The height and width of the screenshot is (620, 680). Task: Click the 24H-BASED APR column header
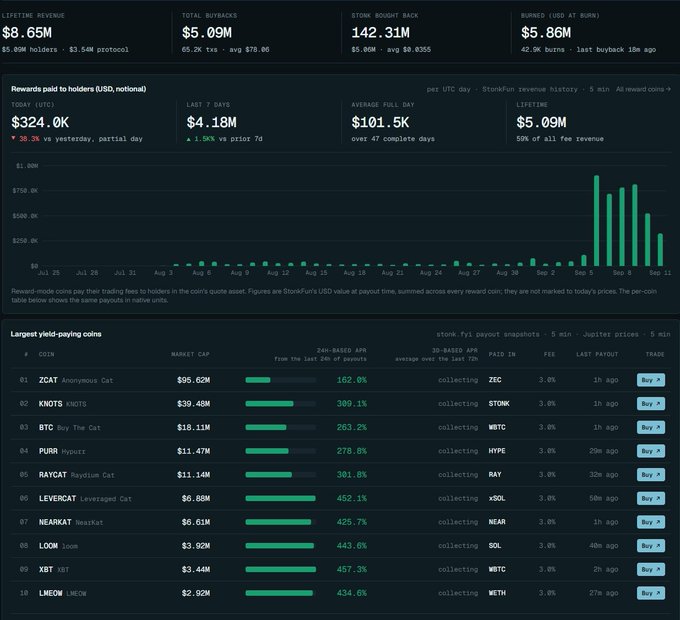pos(341,350)
